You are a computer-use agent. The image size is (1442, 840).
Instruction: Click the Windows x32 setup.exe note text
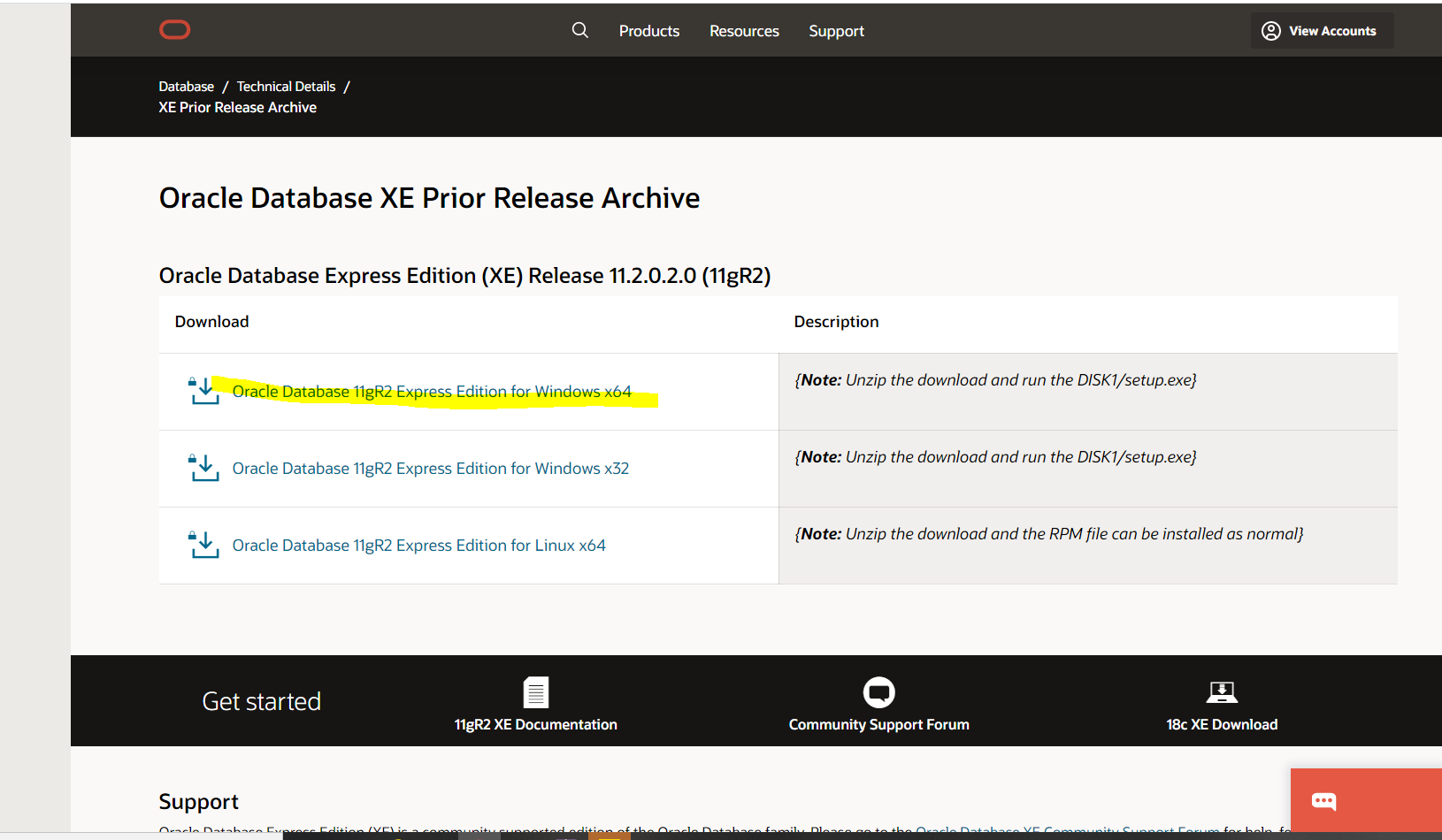[x=995, y=457]
